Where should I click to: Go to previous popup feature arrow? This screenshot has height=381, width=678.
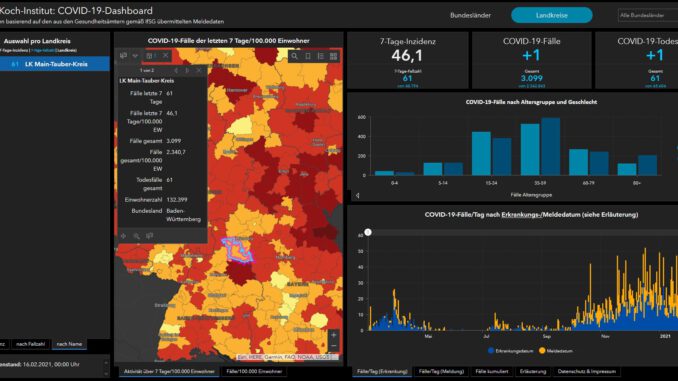click(x=176, y=70)
